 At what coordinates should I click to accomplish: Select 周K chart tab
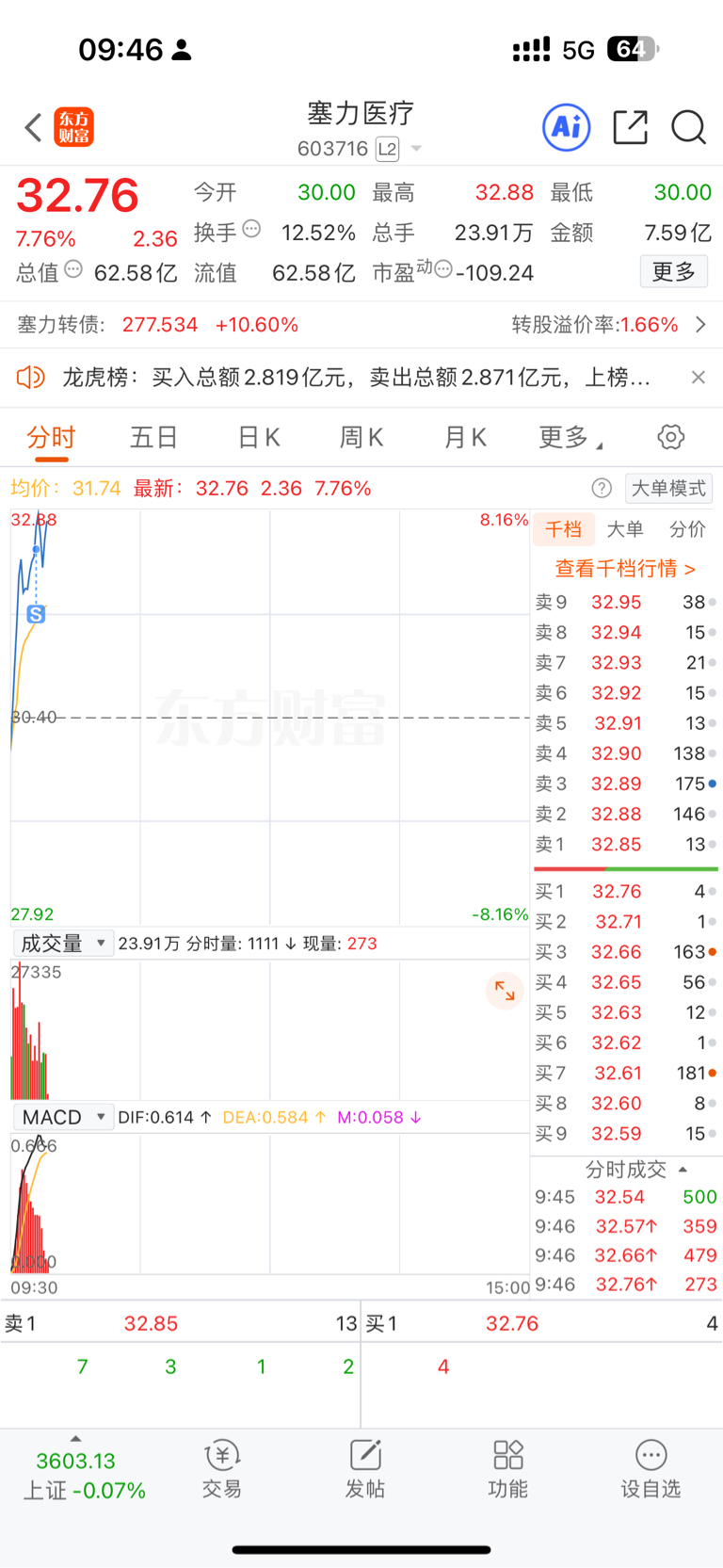(361, 437)
